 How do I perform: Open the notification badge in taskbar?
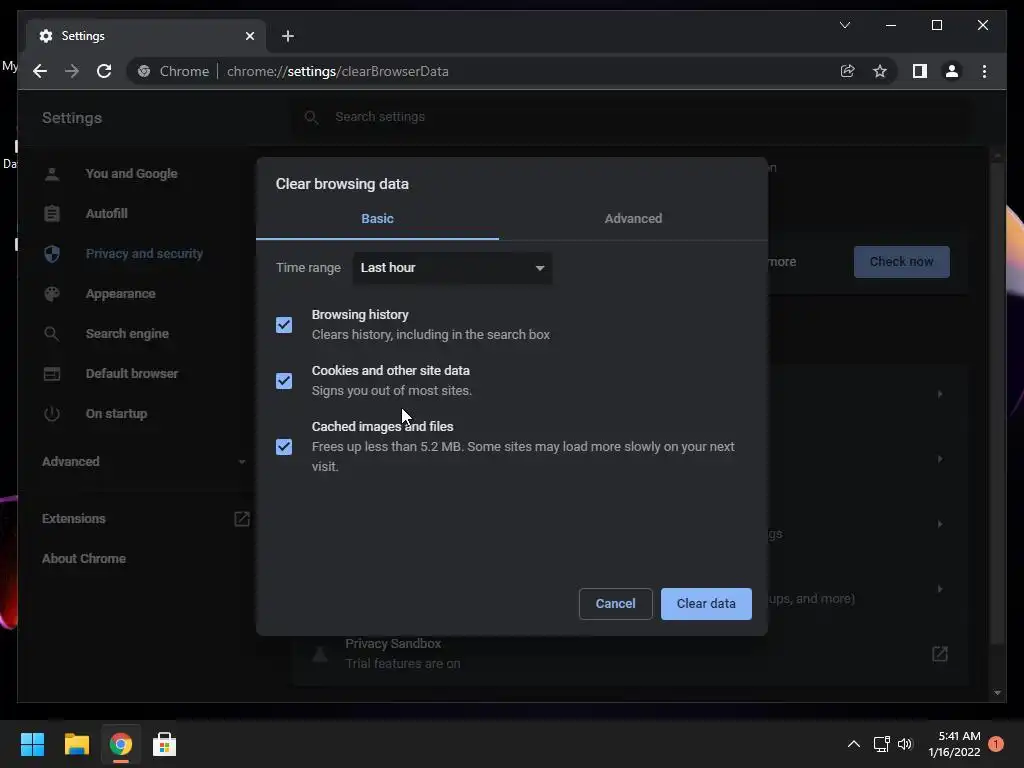click(x=996, y=744)
